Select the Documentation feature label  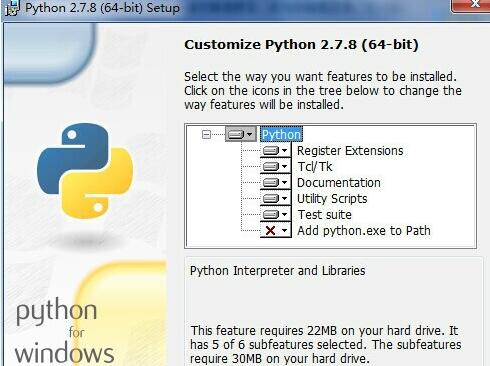[339, 182]
